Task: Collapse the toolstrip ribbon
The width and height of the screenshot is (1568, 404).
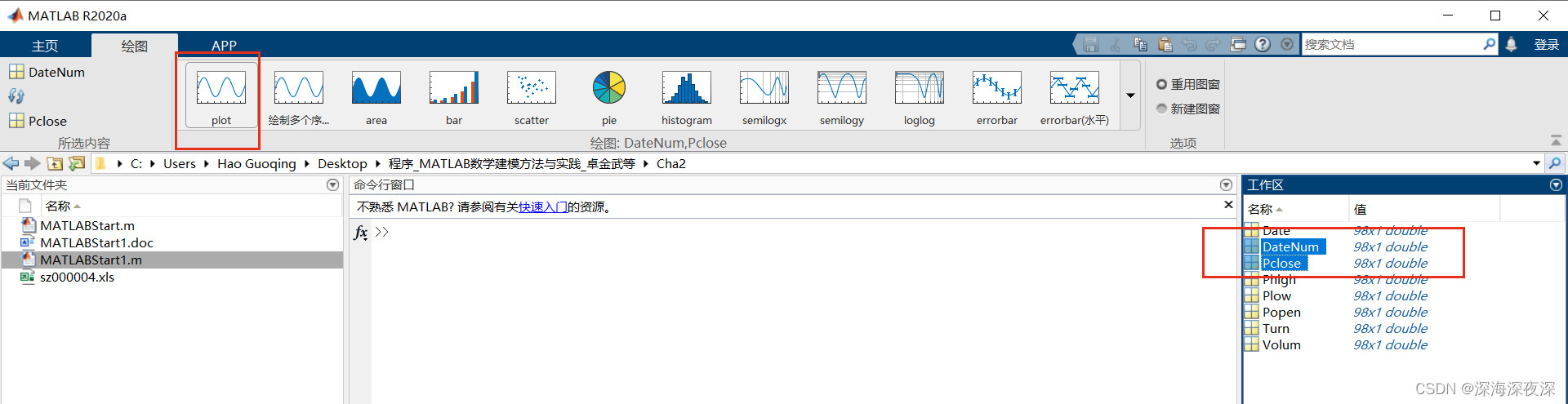Action: (x=1556, y=141)
